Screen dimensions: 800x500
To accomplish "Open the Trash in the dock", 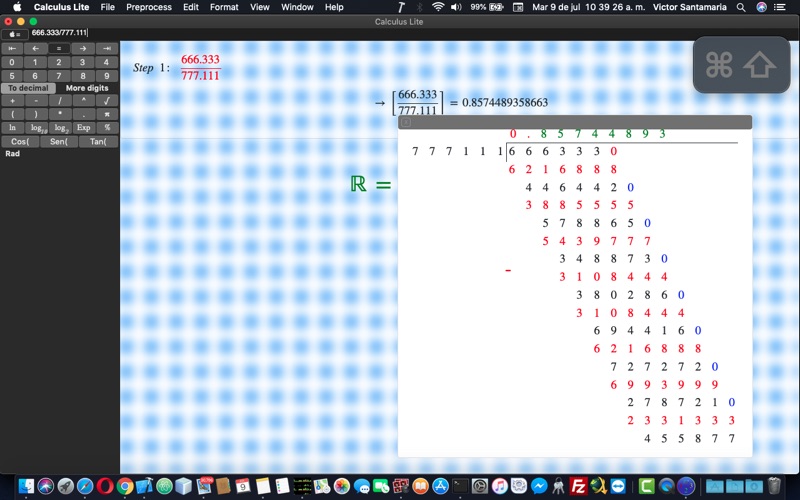I will click(x=774, y=486).
